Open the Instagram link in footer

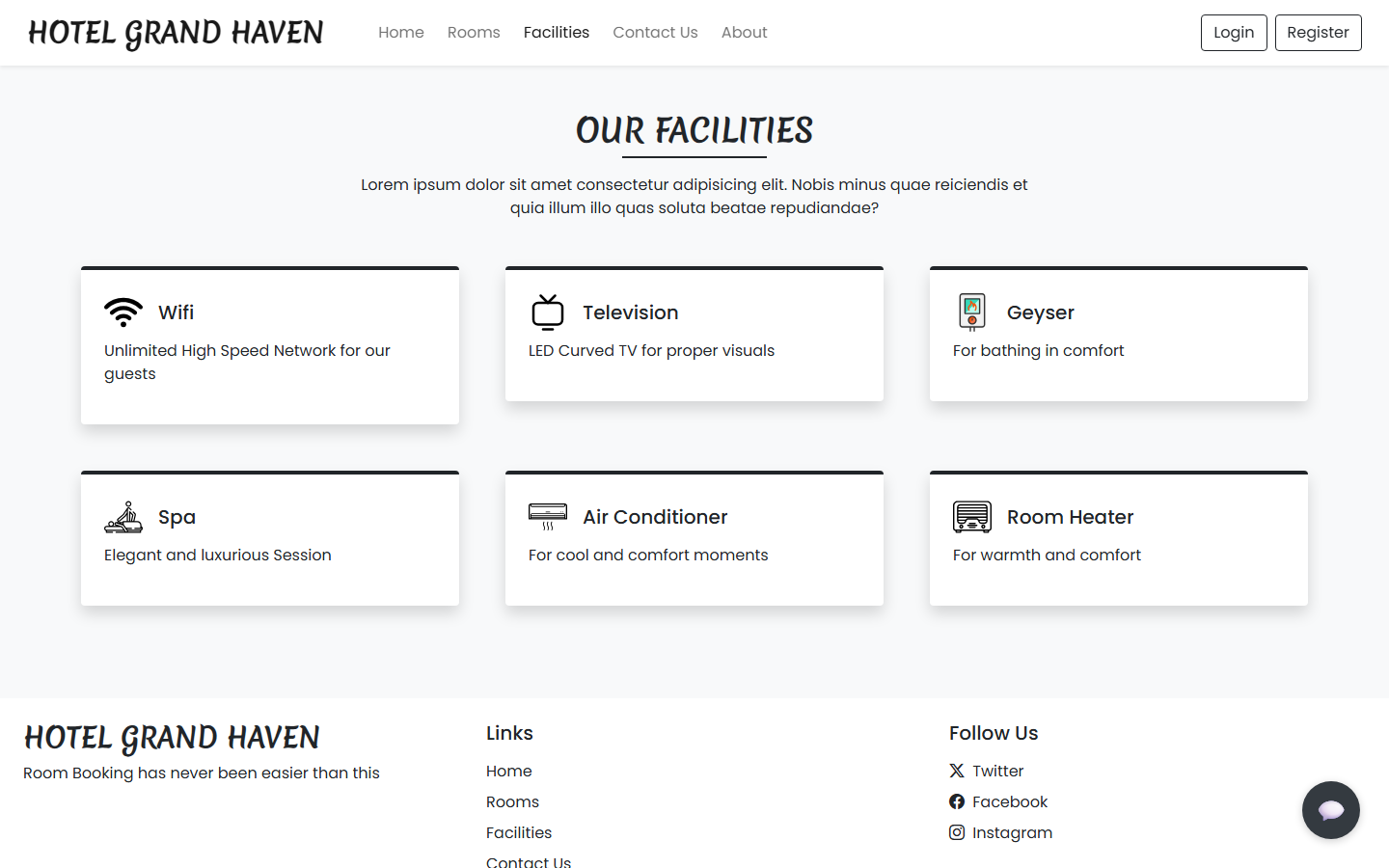[1000, 832]
